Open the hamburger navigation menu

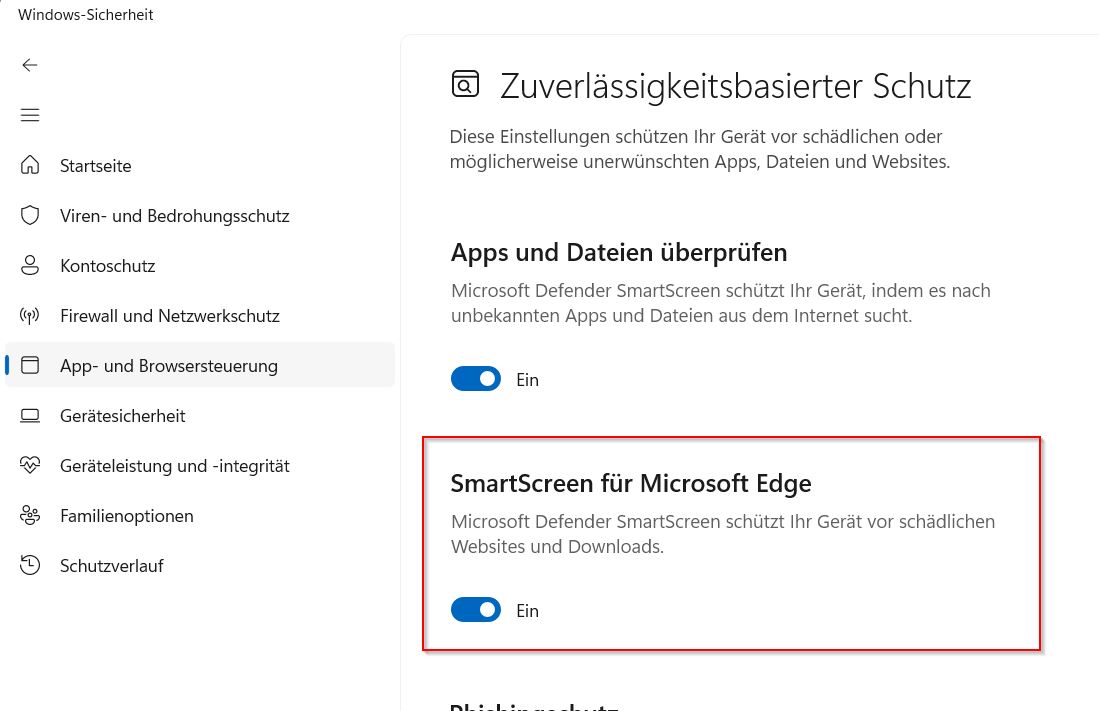30,115
